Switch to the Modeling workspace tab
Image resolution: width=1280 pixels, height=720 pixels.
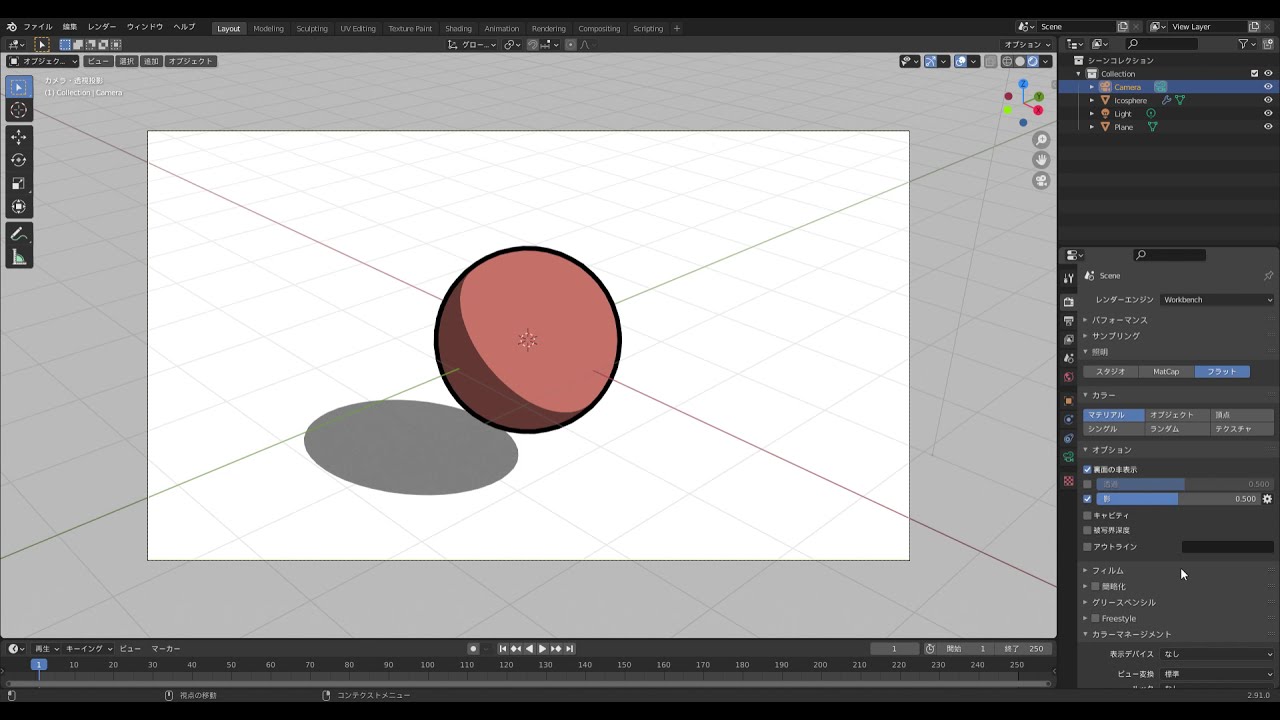point(268,28)
